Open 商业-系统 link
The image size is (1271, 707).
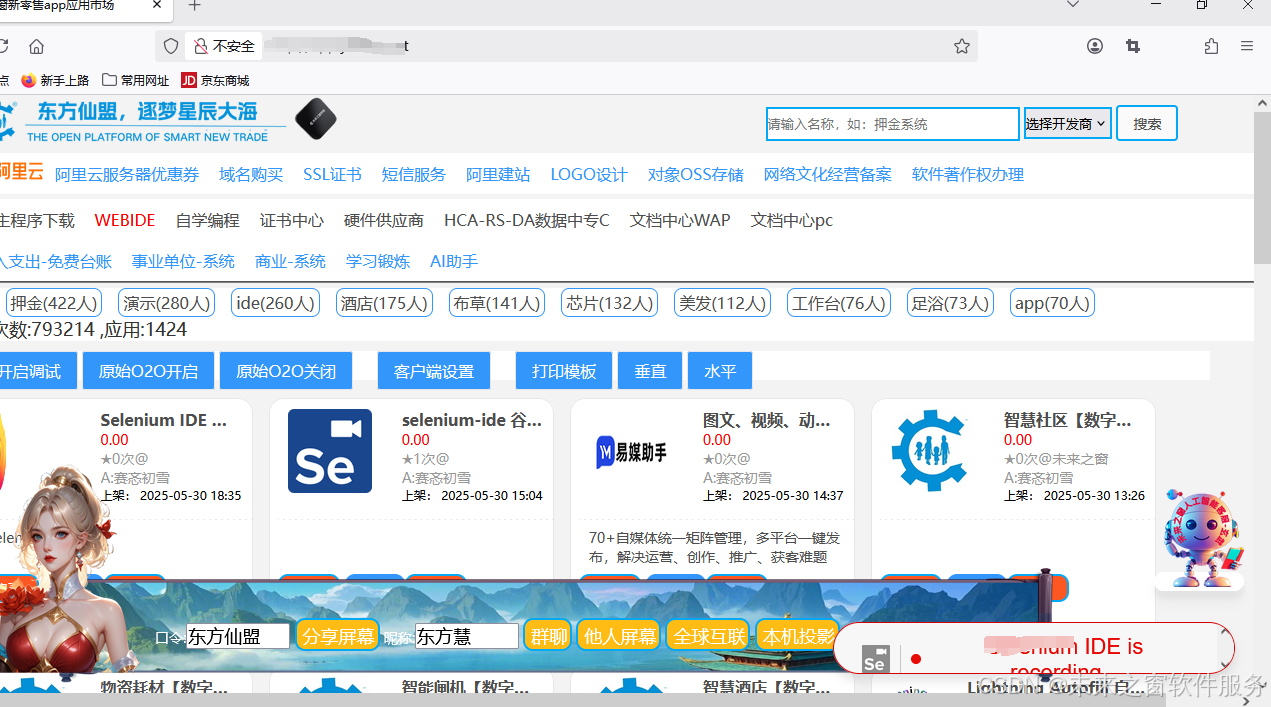pyautogui.click(x=290, y=261)
